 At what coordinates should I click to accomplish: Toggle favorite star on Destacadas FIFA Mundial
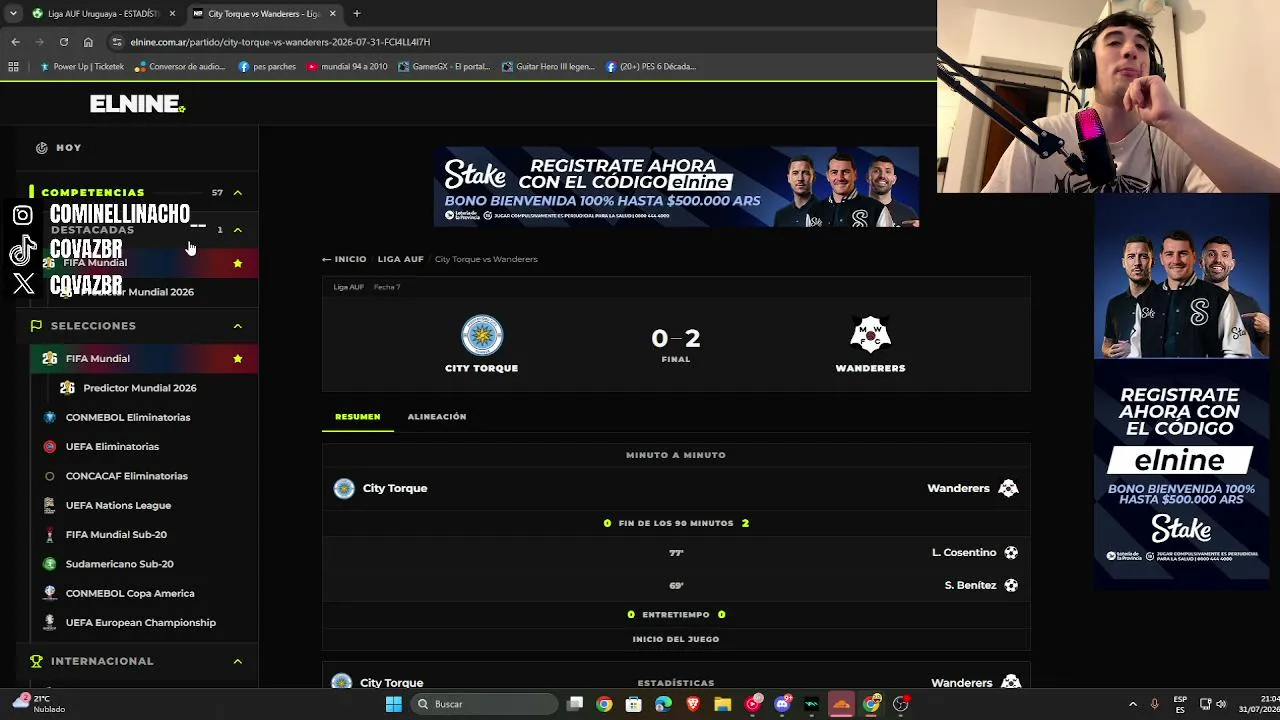(238, 263)
